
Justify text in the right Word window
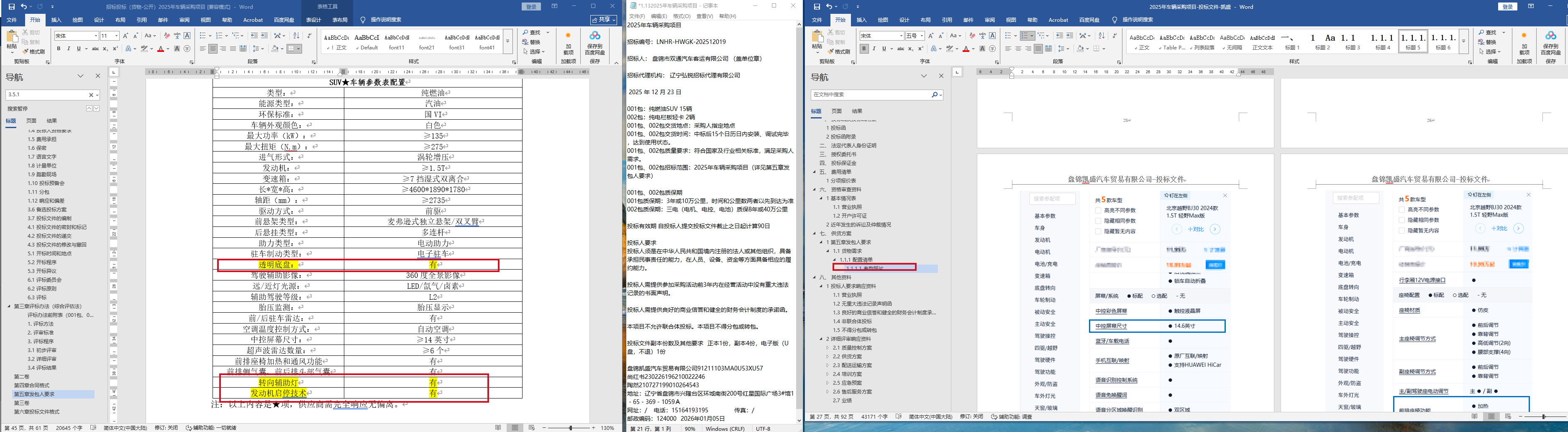coord(1038,49)
